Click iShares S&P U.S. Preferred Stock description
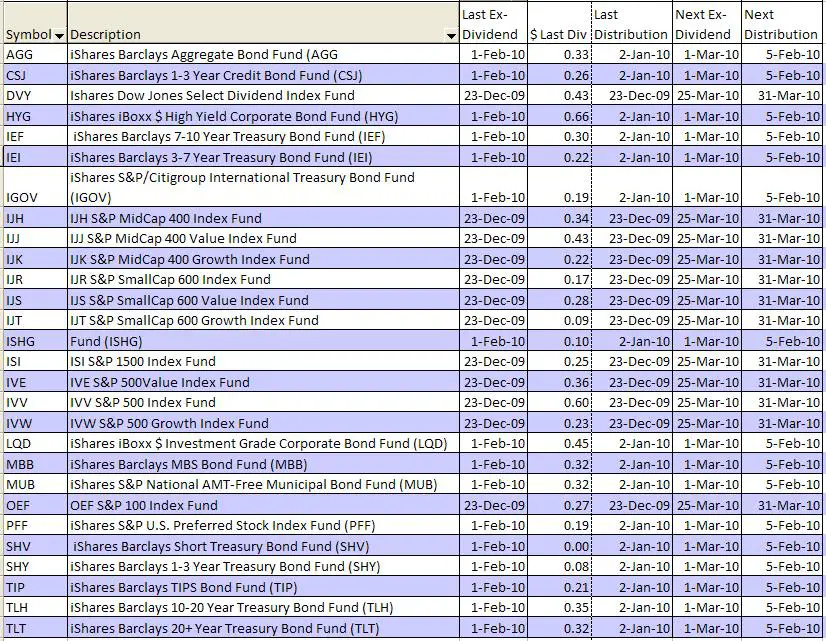The height and width of the screenshot is (641, 826). (x=263, y=526)
